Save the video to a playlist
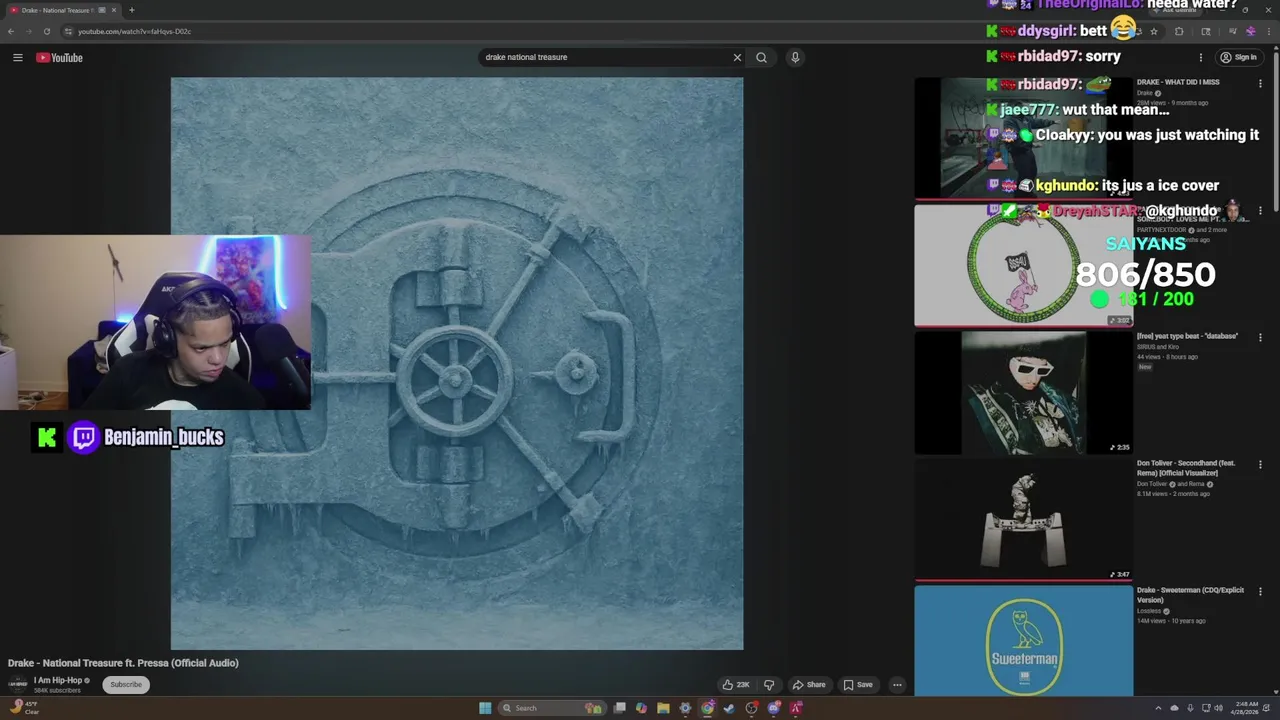The image size is (1280, 720). [858, 685]
